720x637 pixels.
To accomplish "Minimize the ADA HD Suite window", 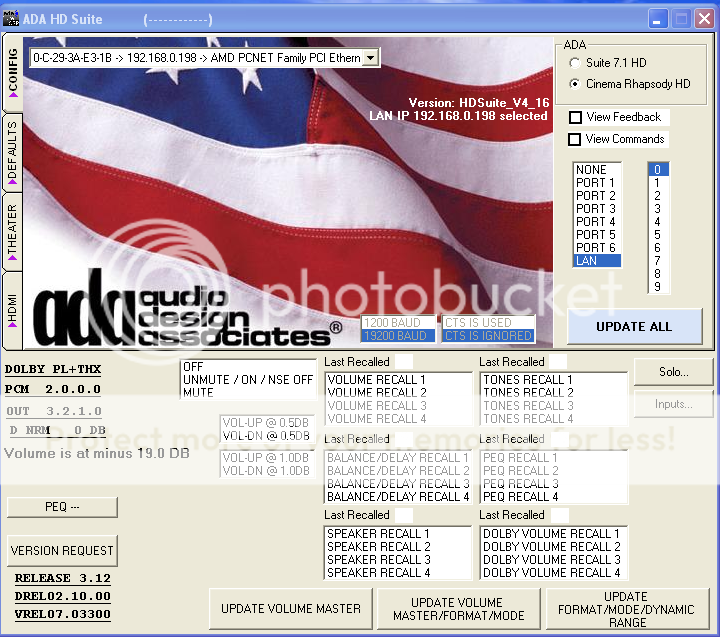I will (659, 19).
